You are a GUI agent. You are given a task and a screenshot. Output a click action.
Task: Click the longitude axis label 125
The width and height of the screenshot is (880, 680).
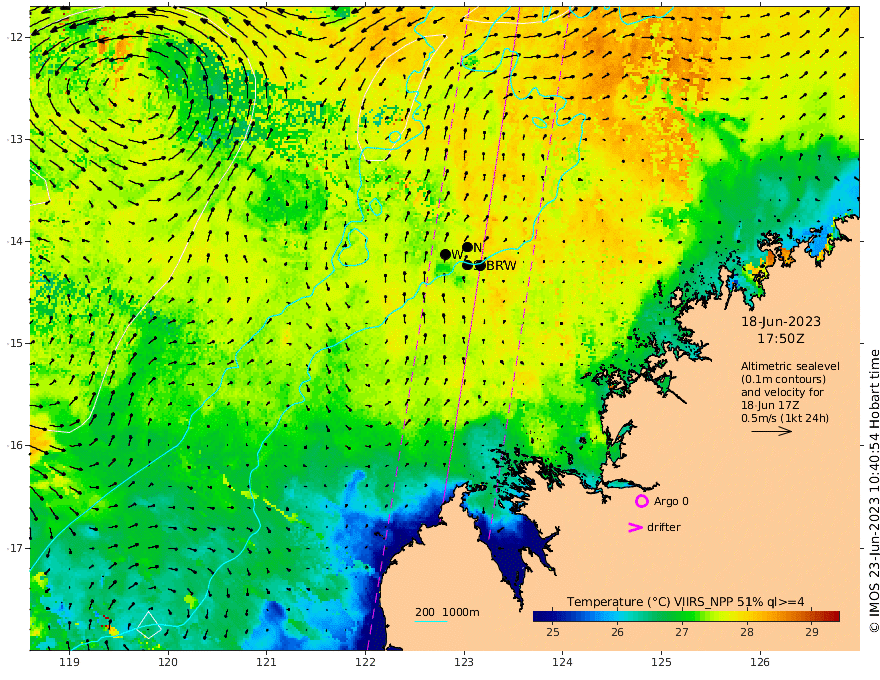click(x=661, y=662)
